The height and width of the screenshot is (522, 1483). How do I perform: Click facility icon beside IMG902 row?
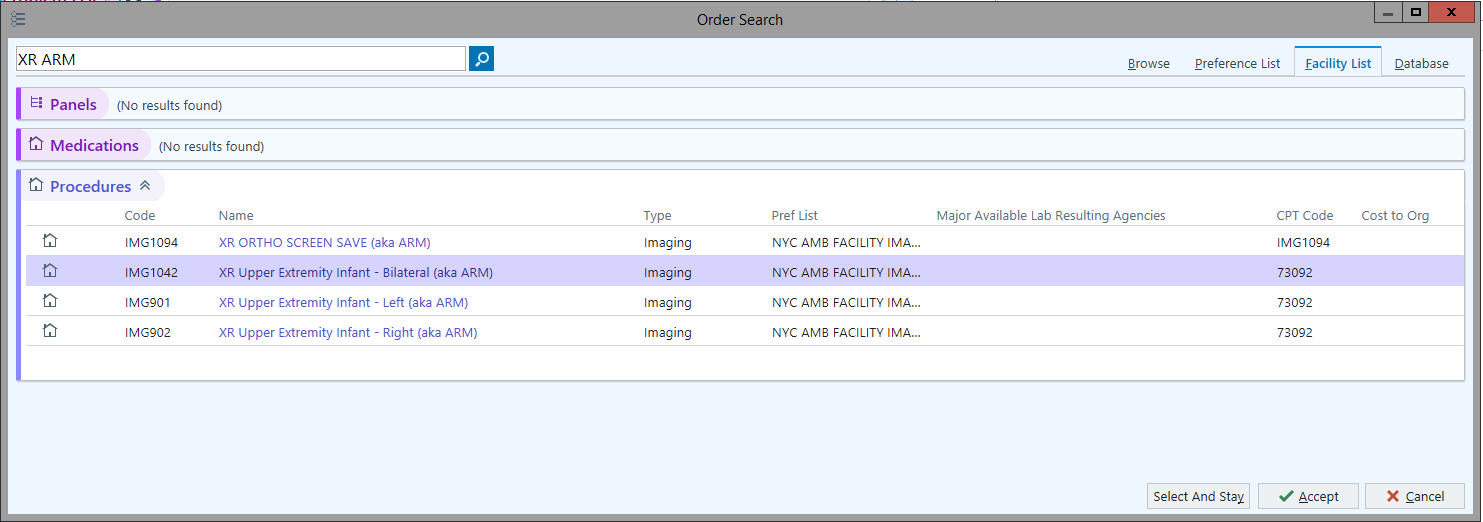(x=50, y=331)
